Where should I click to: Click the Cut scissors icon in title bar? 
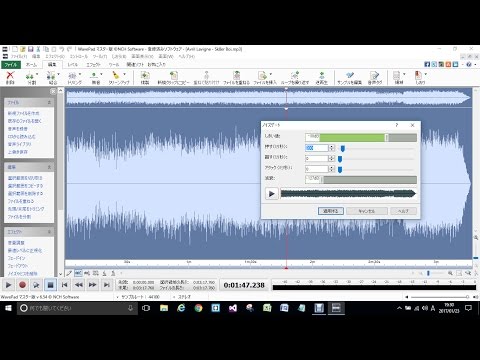[38, 49]
